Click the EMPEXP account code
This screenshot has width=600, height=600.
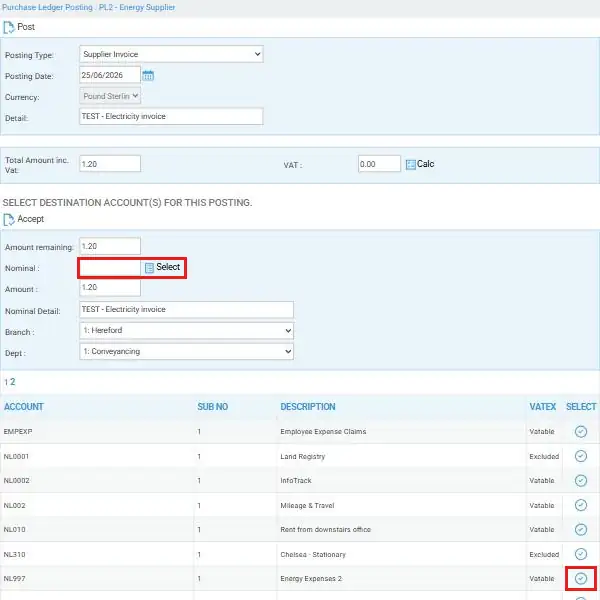tap(18, 432)
